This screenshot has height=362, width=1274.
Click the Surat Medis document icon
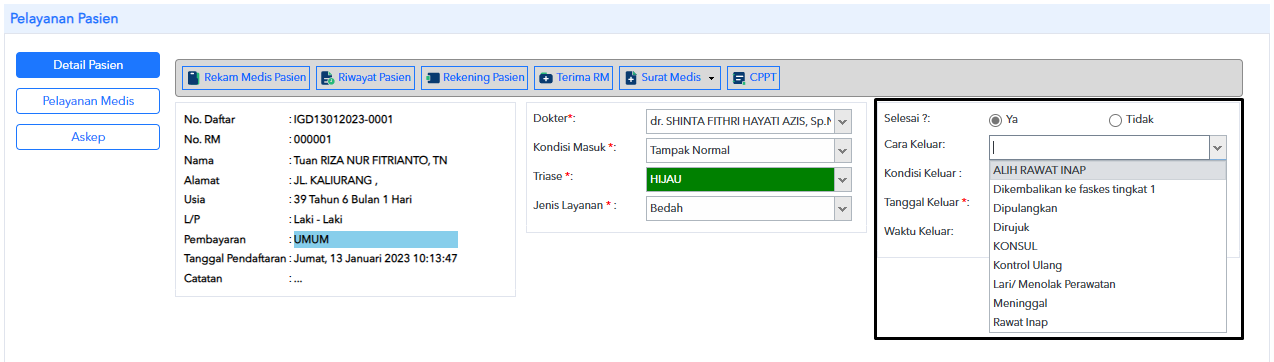click(x=631, y=78)
